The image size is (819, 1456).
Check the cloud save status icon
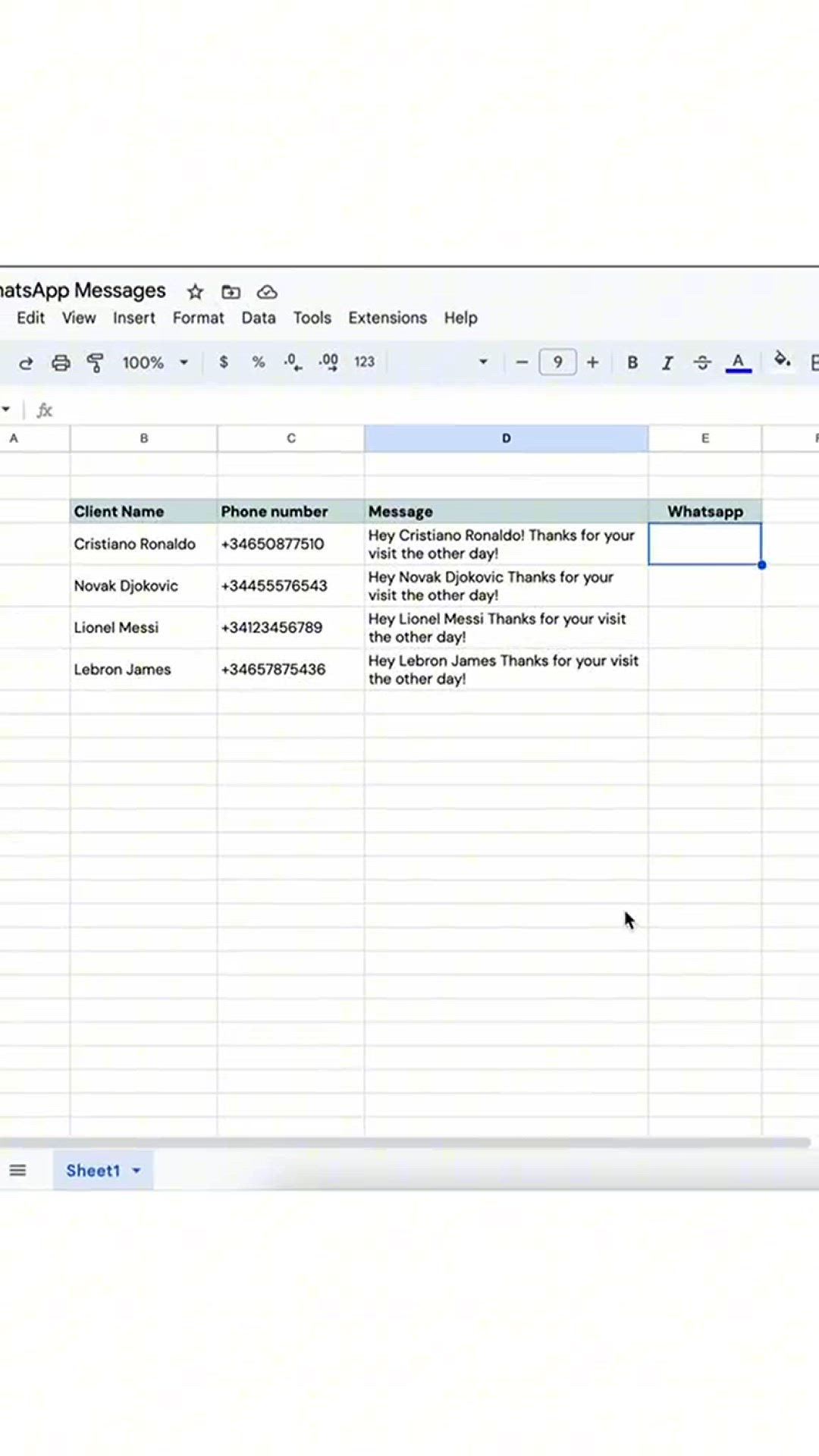click(x=267, y=292)
